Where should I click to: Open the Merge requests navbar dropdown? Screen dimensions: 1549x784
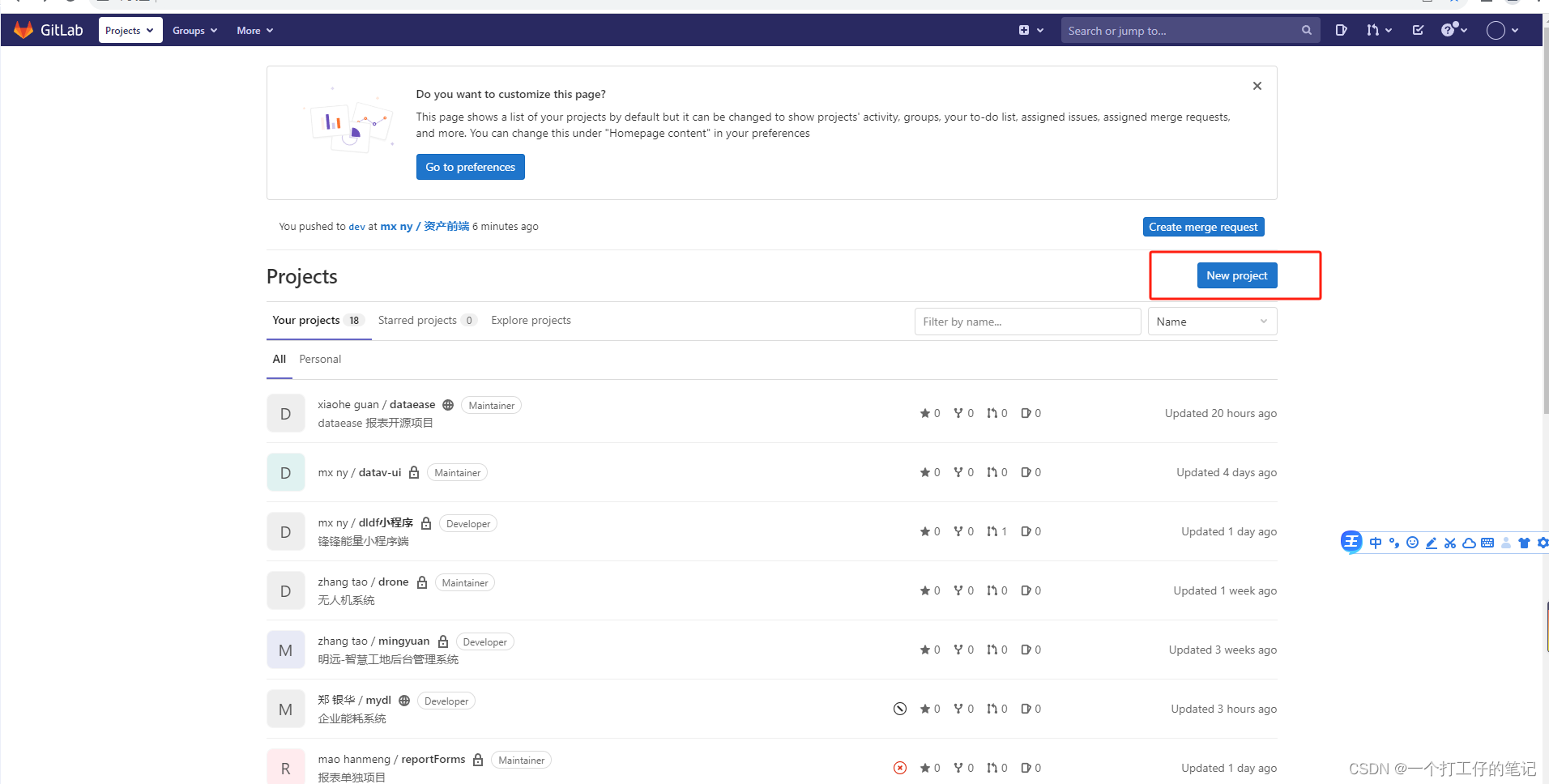tap(1379, 30)
